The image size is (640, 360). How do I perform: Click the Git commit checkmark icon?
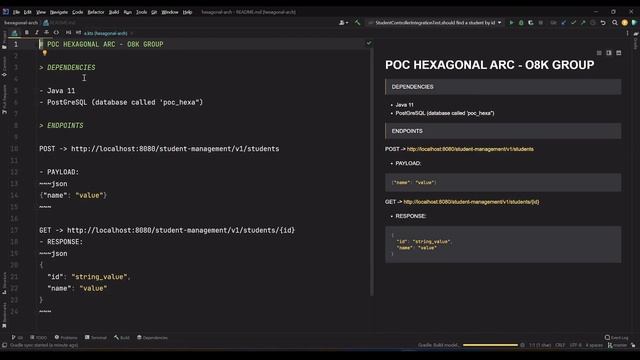[573, 23]
